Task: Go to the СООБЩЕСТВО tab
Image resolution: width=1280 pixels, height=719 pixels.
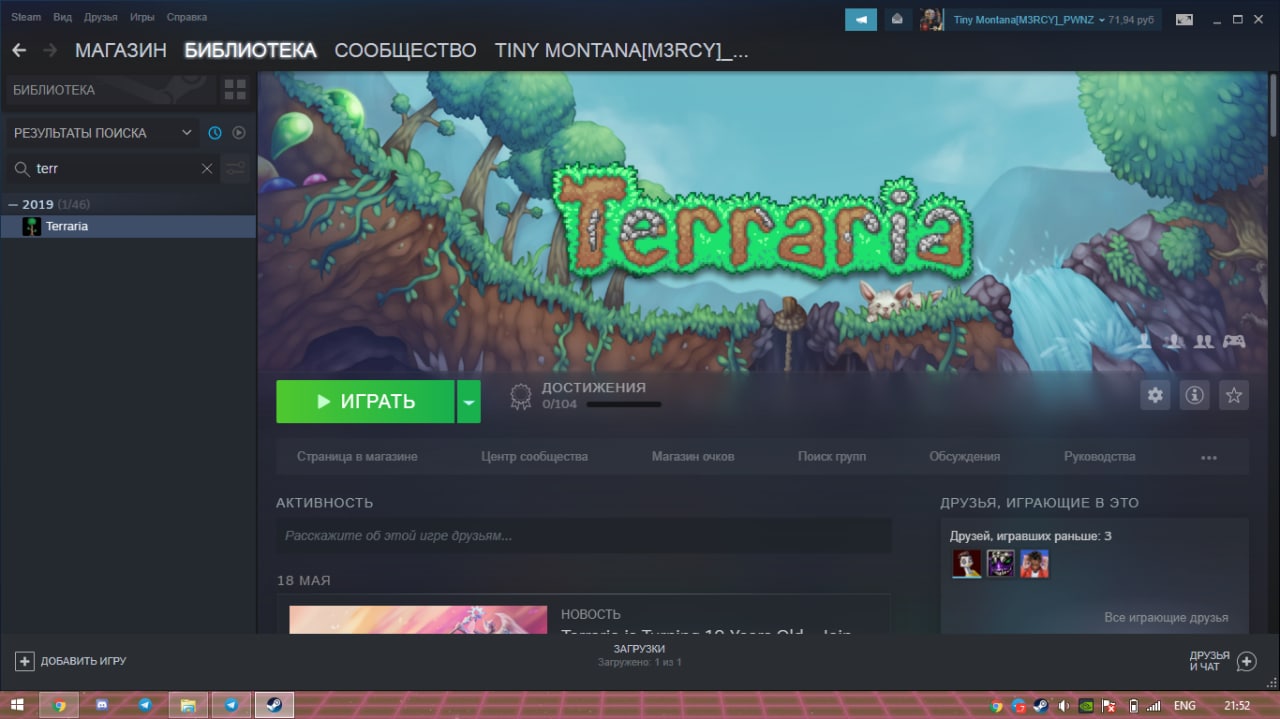Action: pos(405,50)
